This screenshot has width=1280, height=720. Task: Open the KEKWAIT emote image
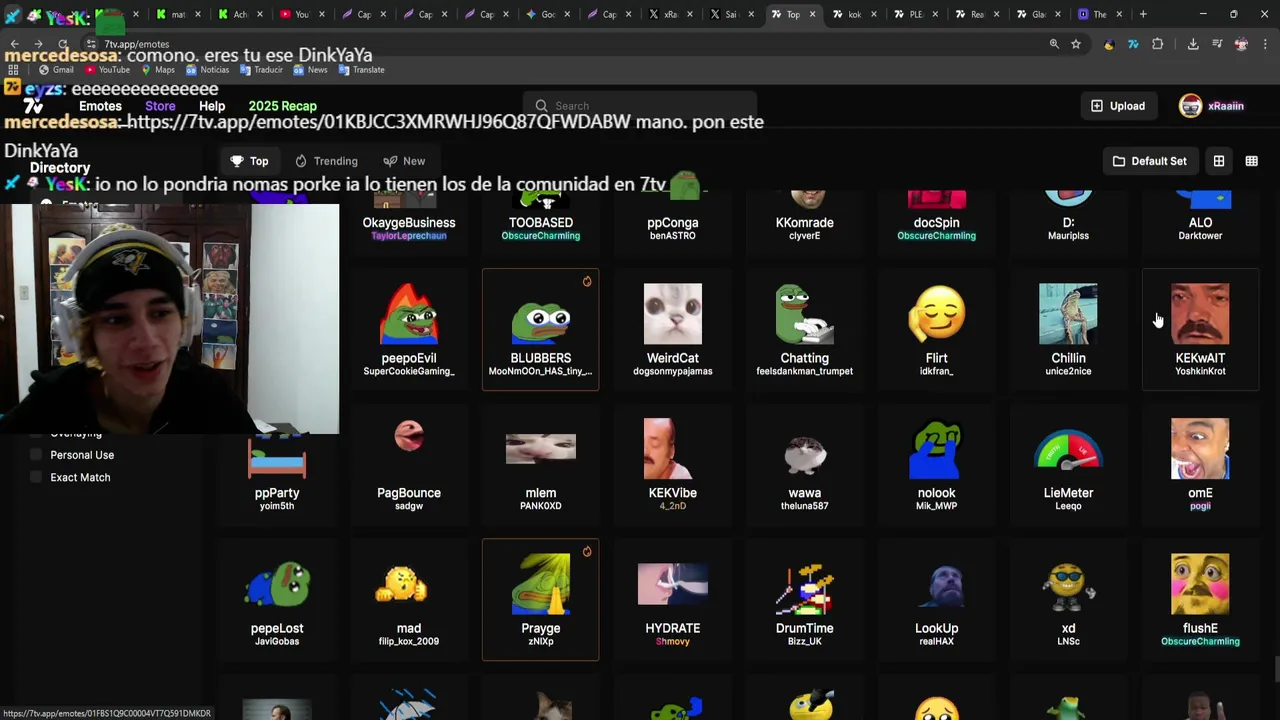tap(1200, 314)
